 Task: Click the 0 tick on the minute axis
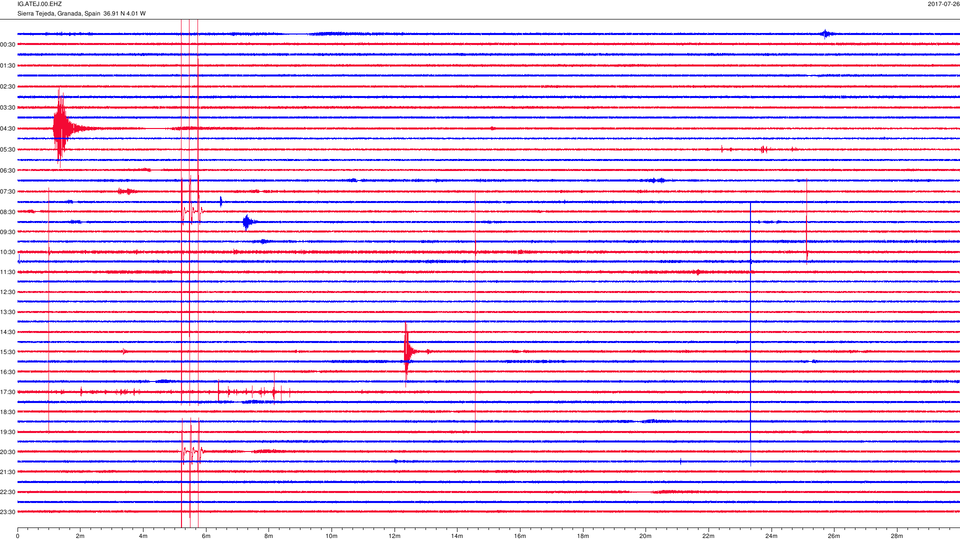click(x=18, y=536)
